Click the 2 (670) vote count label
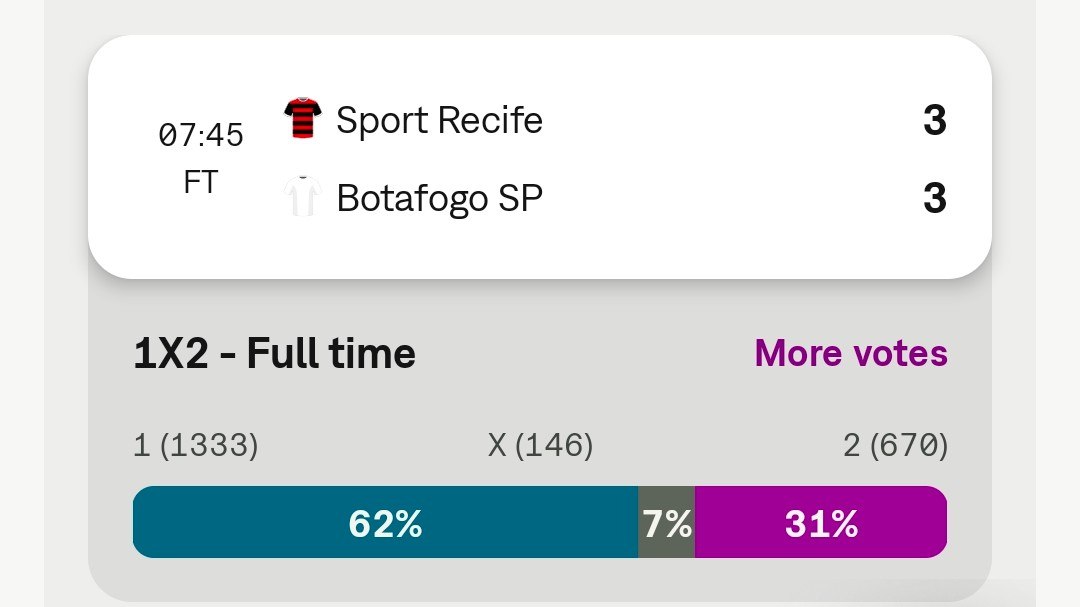This screenshot has width=1080, height=607. [895, 445]
